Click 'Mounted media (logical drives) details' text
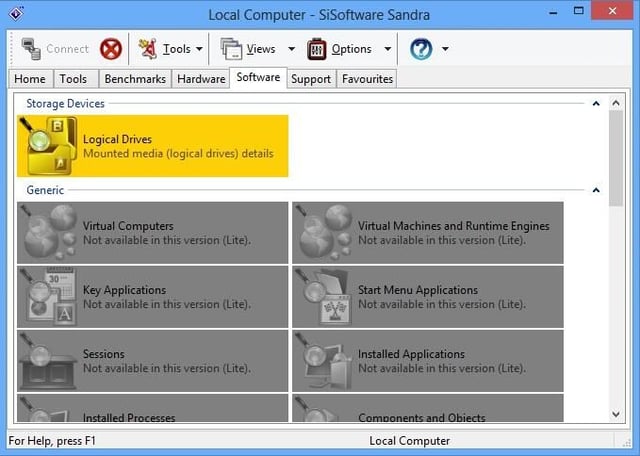640x456 pixels. pos(178,153)
